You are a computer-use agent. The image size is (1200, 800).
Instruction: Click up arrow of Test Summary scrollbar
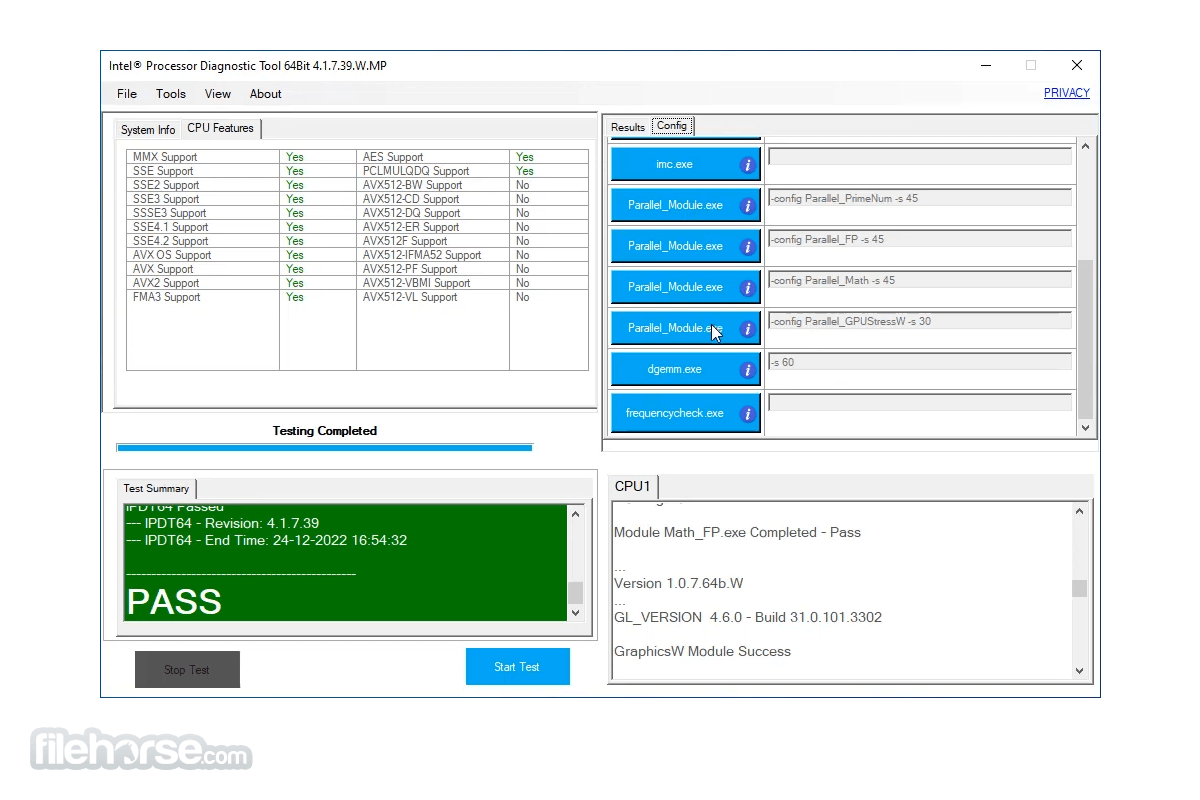click(x=575, y=514)
